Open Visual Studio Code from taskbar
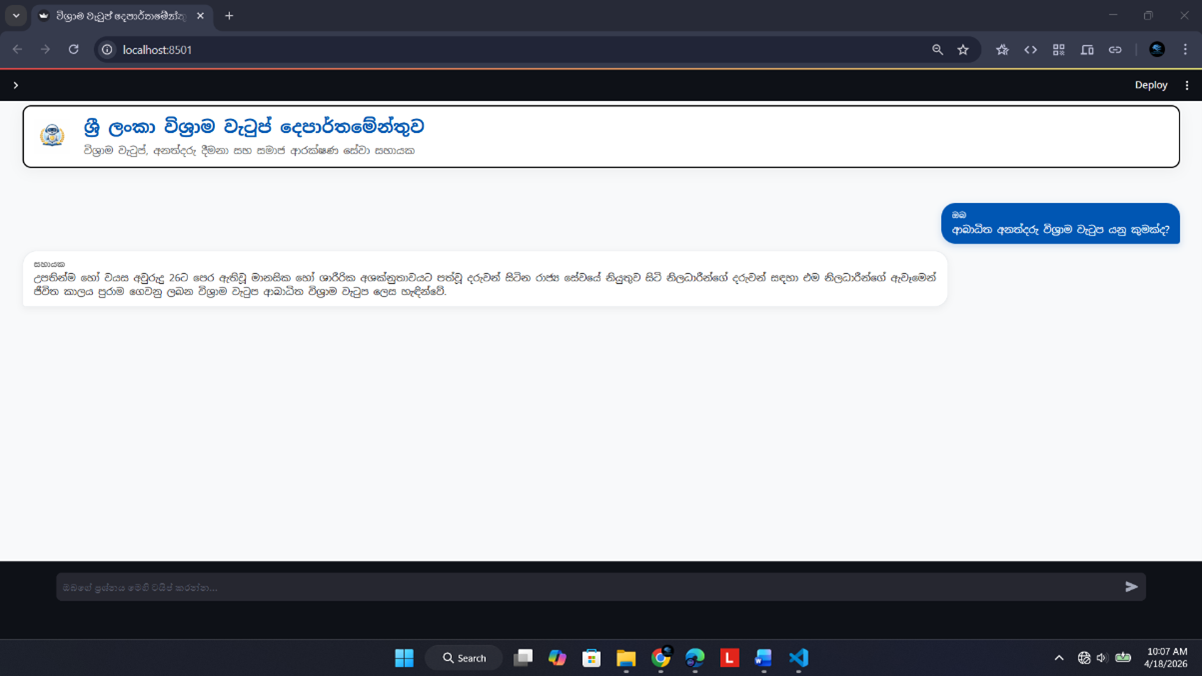This screenshot has width=1202, height=676. (x=798, y=658)
